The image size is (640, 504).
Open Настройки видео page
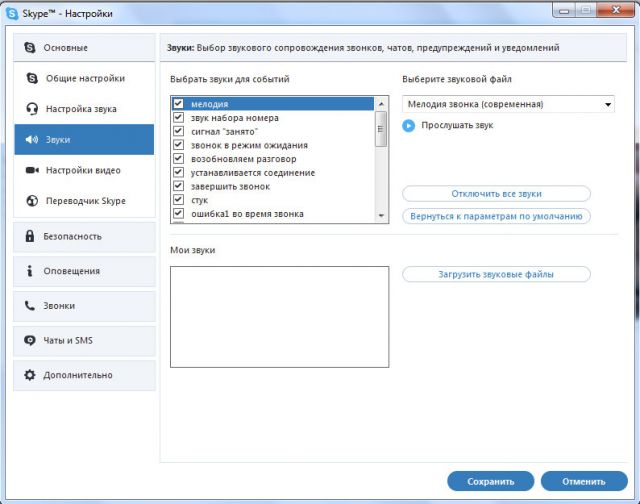[x=84, y=170]
